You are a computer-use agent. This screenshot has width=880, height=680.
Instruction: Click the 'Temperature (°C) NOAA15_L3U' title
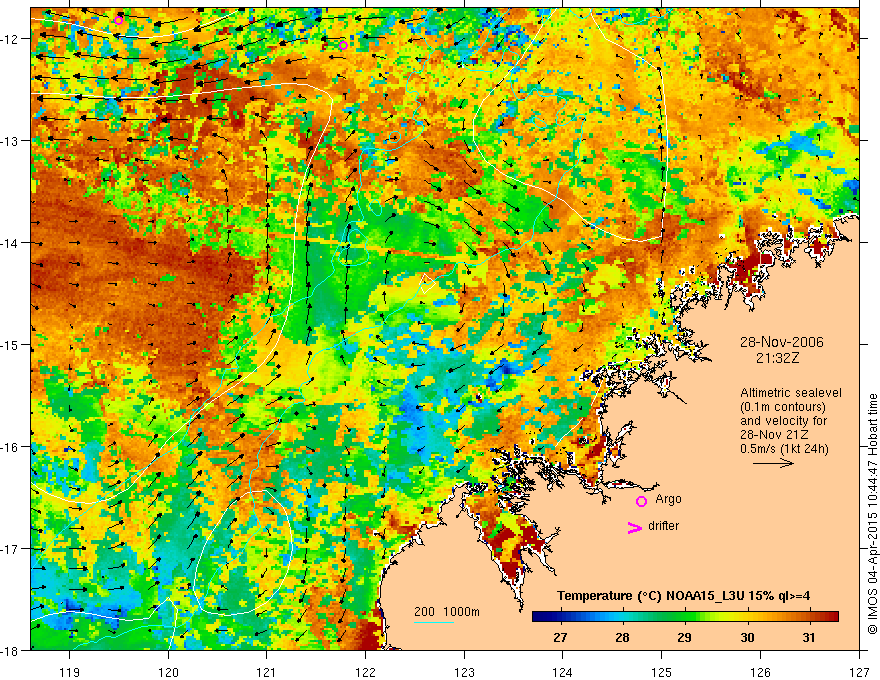pyautogui.click(x=683, y=596)
